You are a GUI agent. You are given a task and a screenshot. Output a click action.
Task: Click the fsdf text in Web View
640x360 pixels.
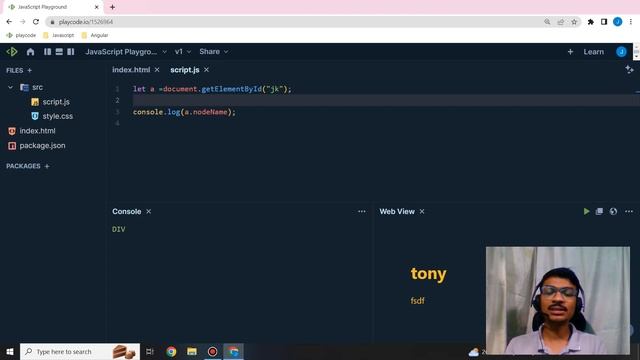[418, 301]
